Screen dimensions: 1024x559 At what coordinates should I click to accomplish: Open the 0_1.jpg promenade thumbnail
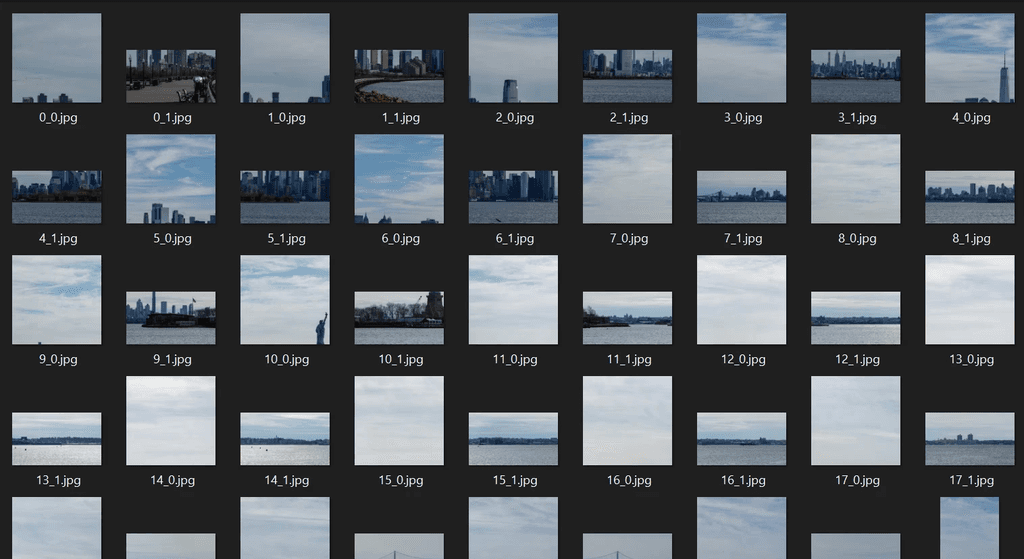171,76
